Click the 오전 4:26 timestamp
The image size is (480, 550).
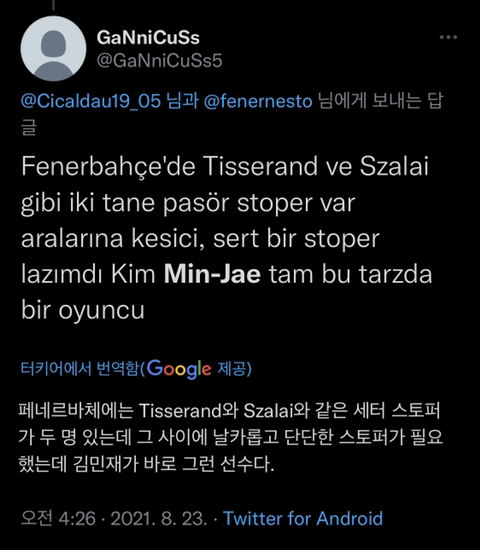(58, 518)
